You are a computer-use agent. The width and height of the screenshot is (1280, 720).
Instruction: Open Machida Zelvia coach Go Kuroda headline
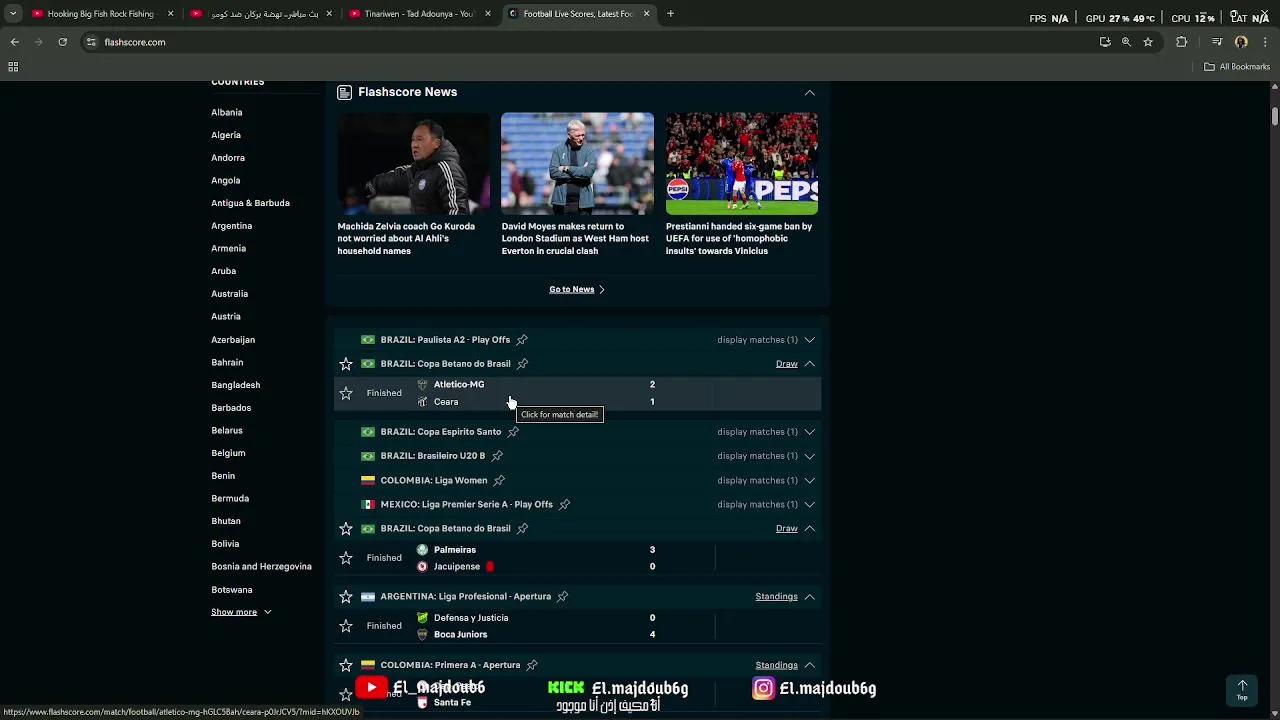pos(406,239)
